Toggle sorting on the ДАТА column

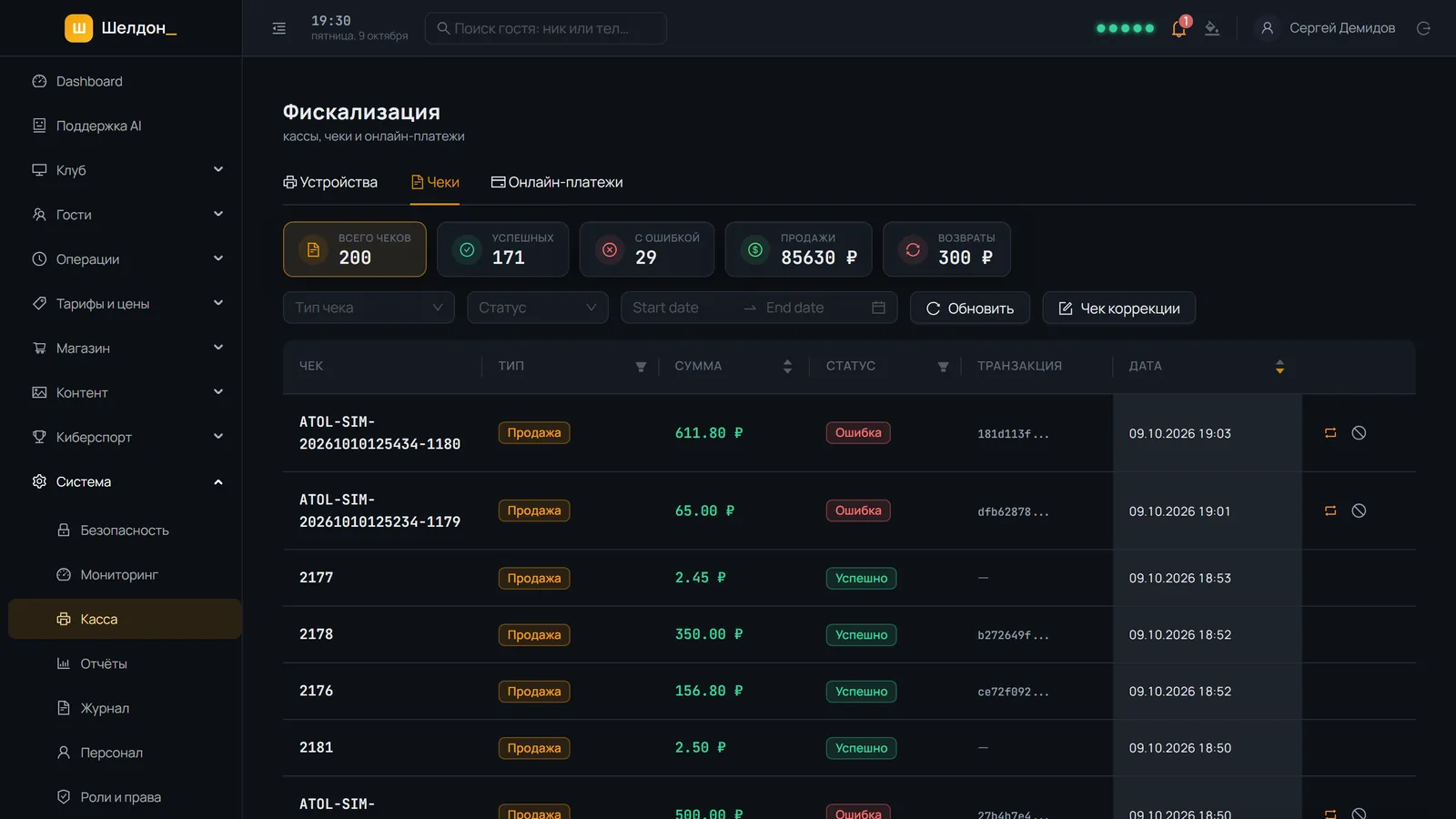click(x=1279, y=367)
